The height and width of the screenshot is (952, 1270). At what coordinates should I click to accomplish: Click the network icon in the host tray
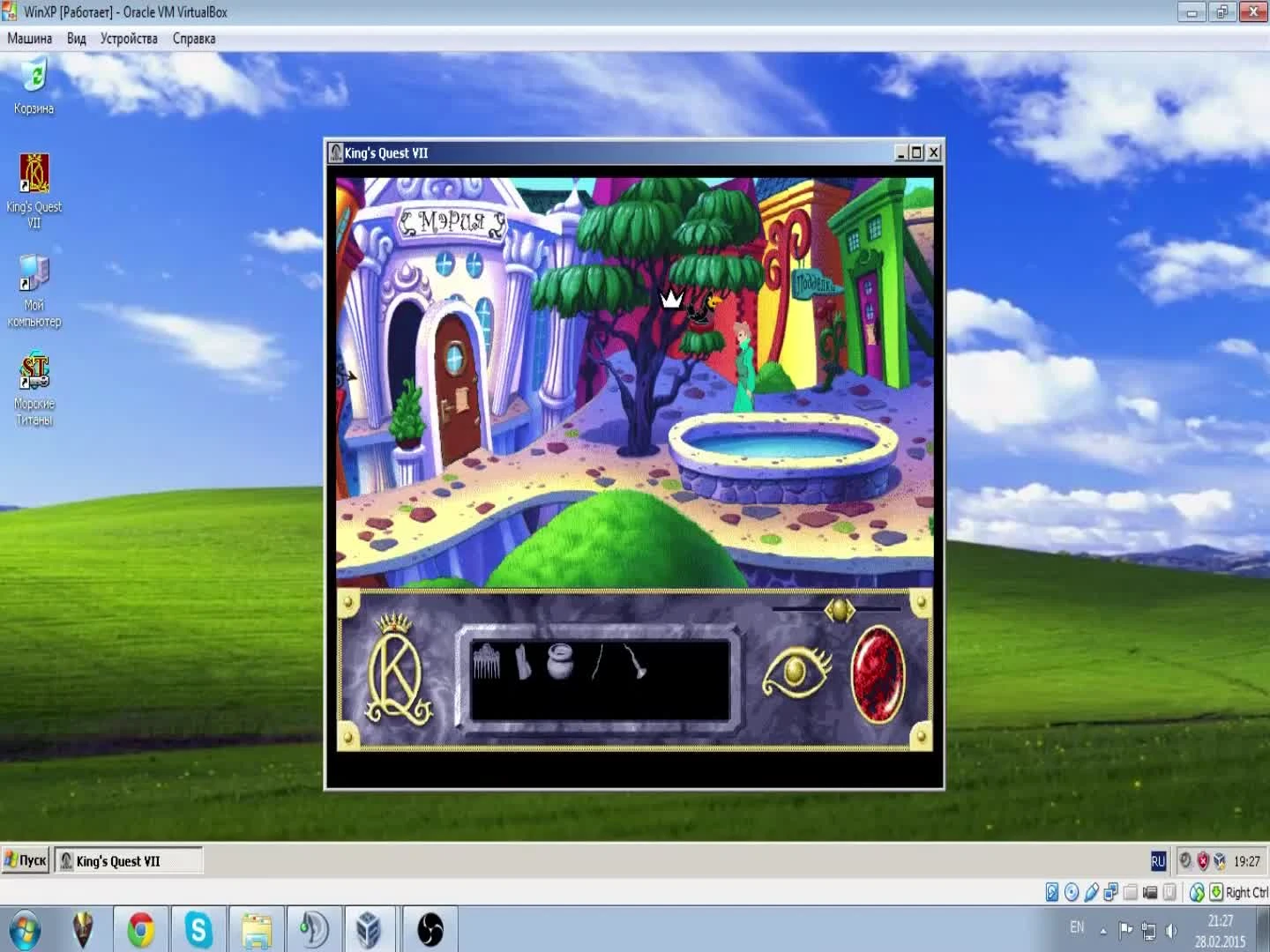pos(1148,930)
